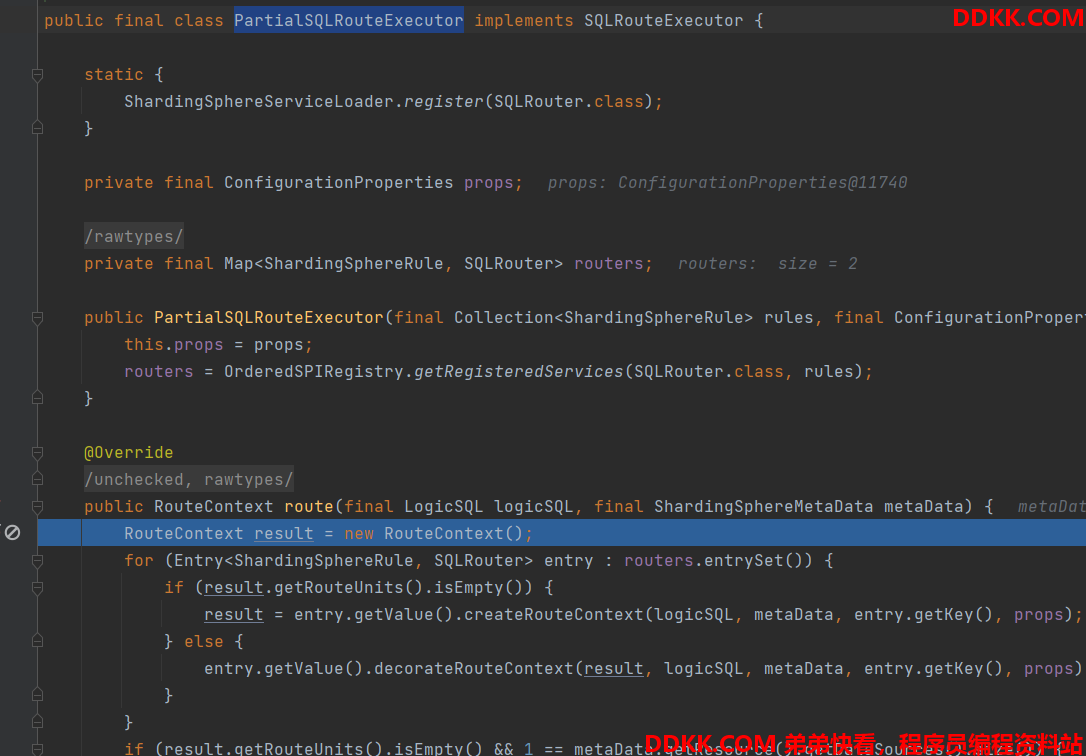Click the inline debugger hint routers: size = 2
This screenshot has height=756, width=1086.
[x=767, y=264]
